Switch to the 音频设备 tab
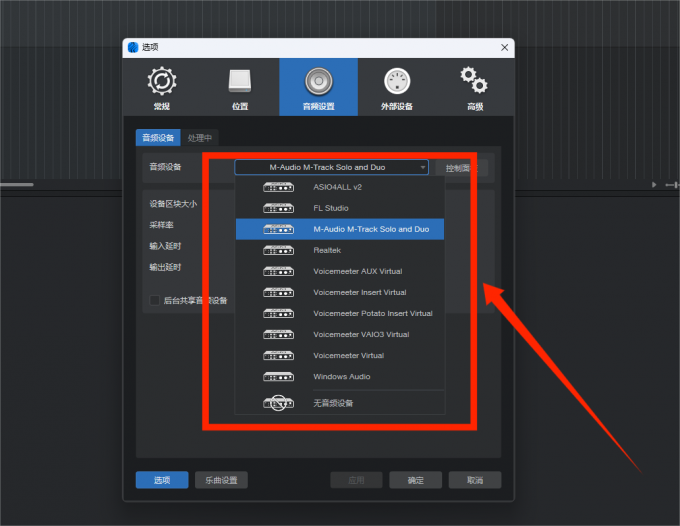This screenshot has width=680, height=526. 158,138
